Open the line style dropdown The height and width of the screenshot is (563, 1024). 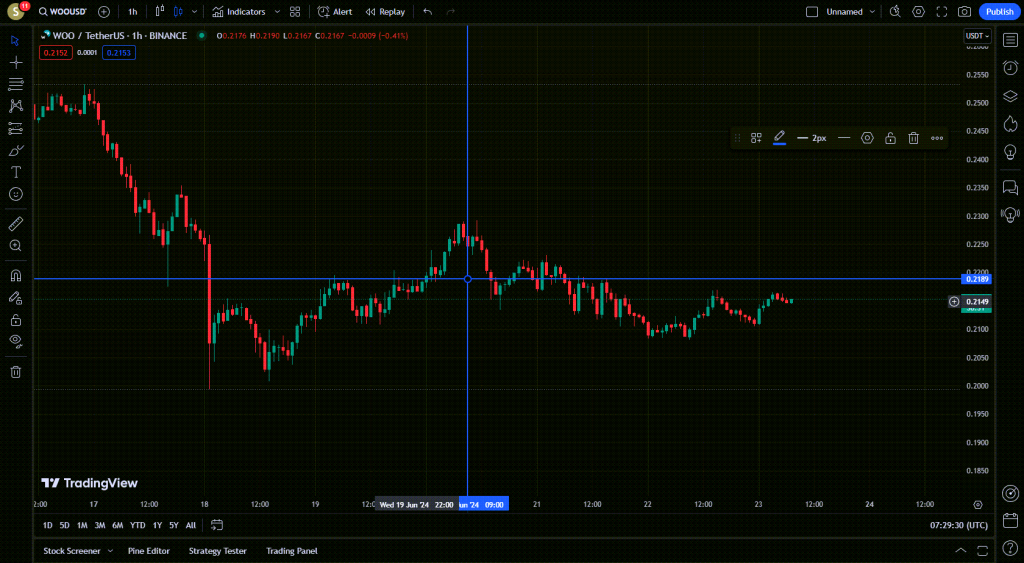pos(844,138)
